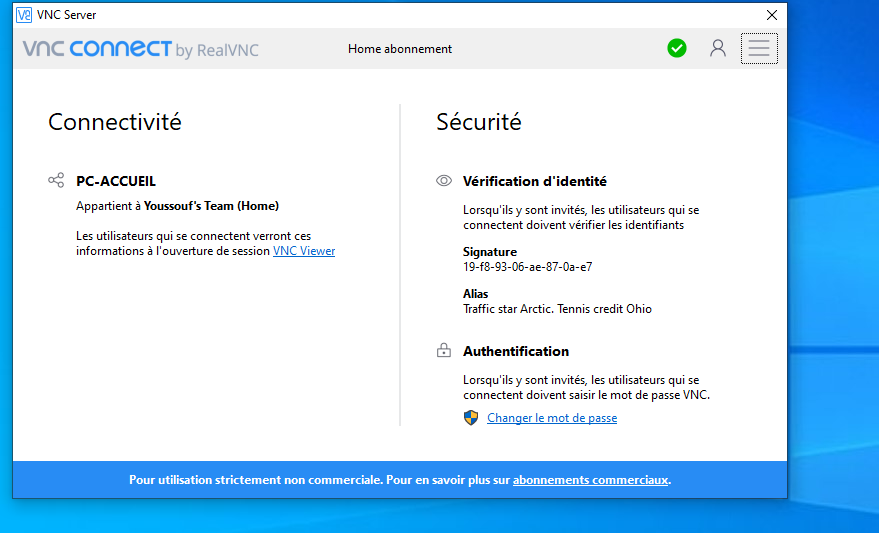Click the Home abonnement label
Screen dimensions: 879x533
coord(400,49)
